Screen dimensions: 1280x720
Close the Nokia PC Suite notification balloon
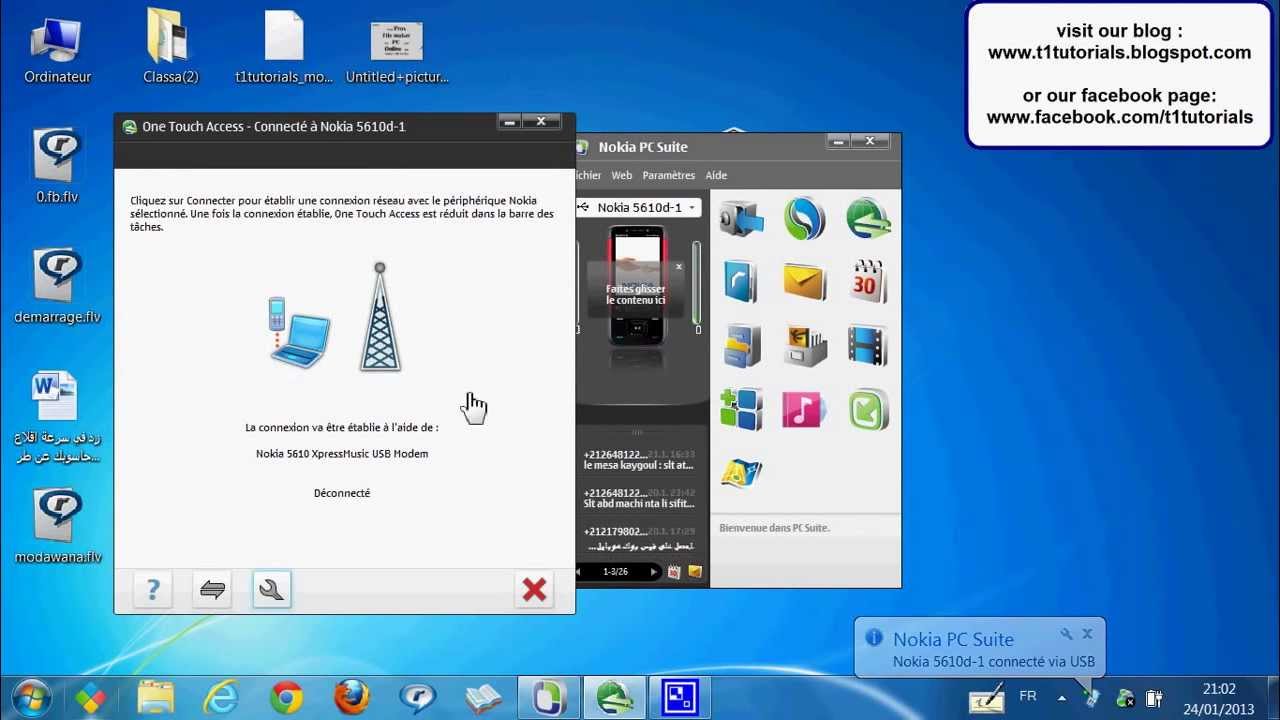pyautogui.click(x=1087, y=634)
